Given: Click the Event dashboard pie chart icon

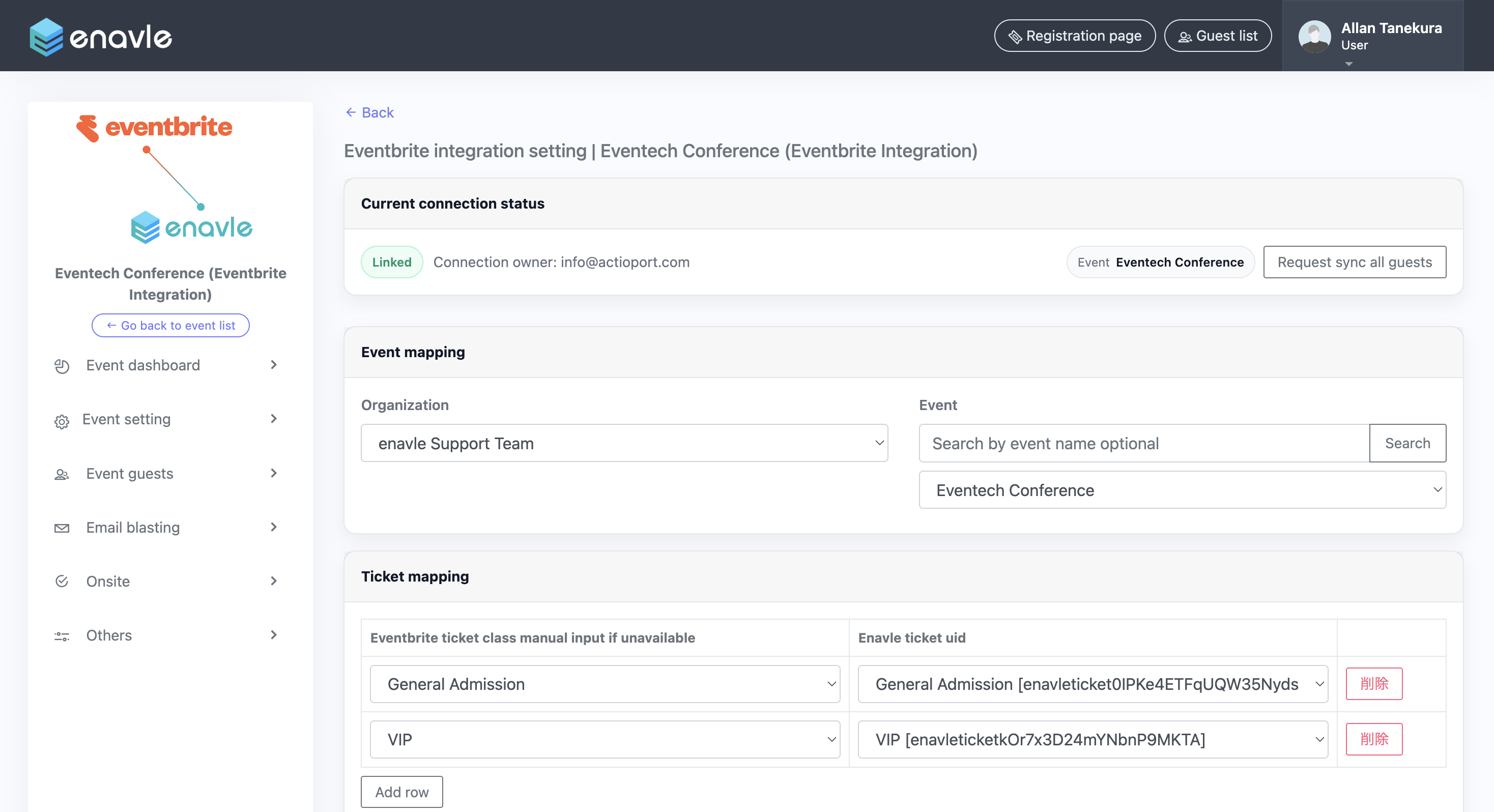Looking at the screenshot, I should pos(62,366).
